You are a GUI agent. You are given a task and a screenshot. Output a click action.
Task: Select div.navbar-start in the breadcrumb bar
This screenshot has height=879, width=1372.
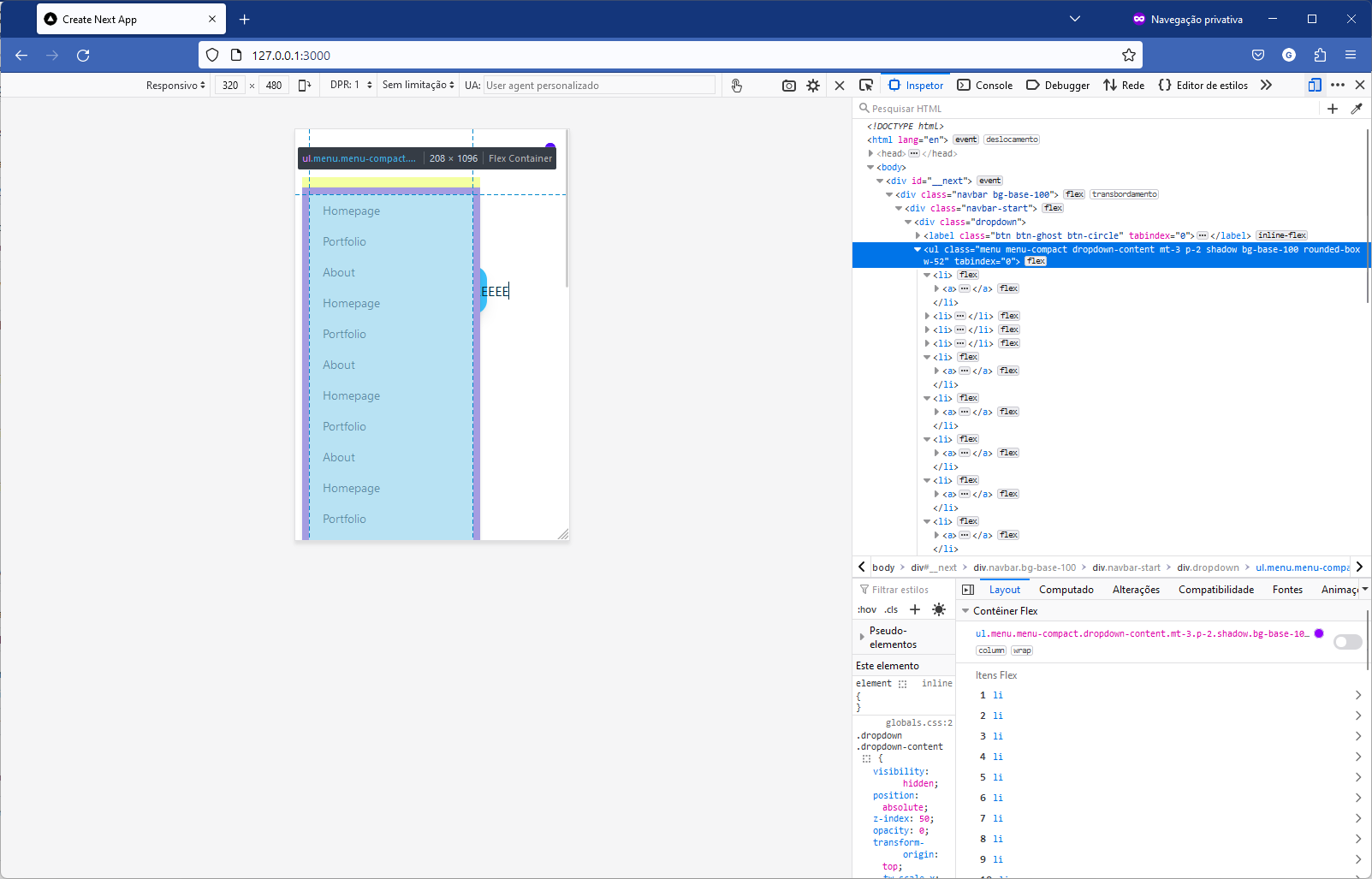point(1126,567)
